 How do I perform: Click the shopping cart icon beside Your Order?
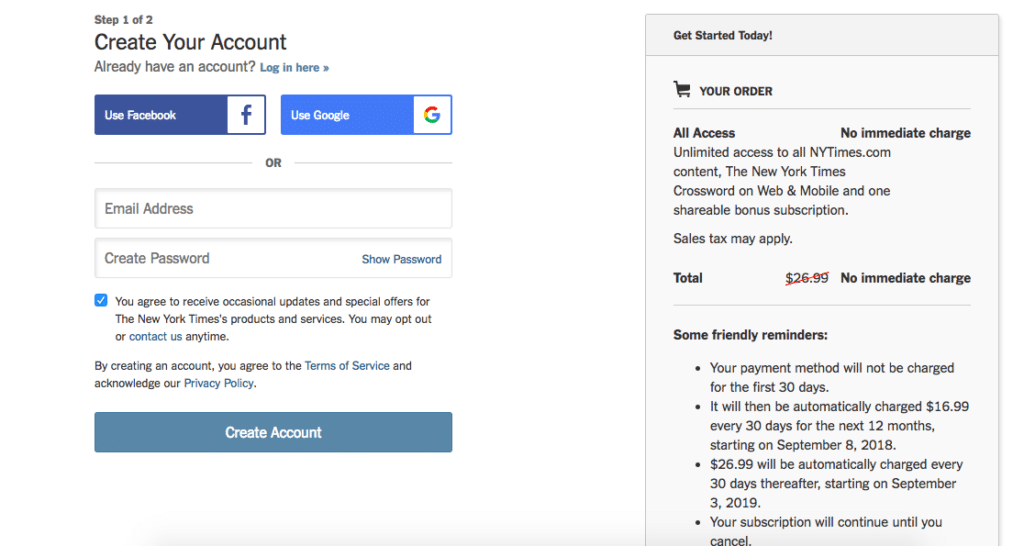(682, 89)
